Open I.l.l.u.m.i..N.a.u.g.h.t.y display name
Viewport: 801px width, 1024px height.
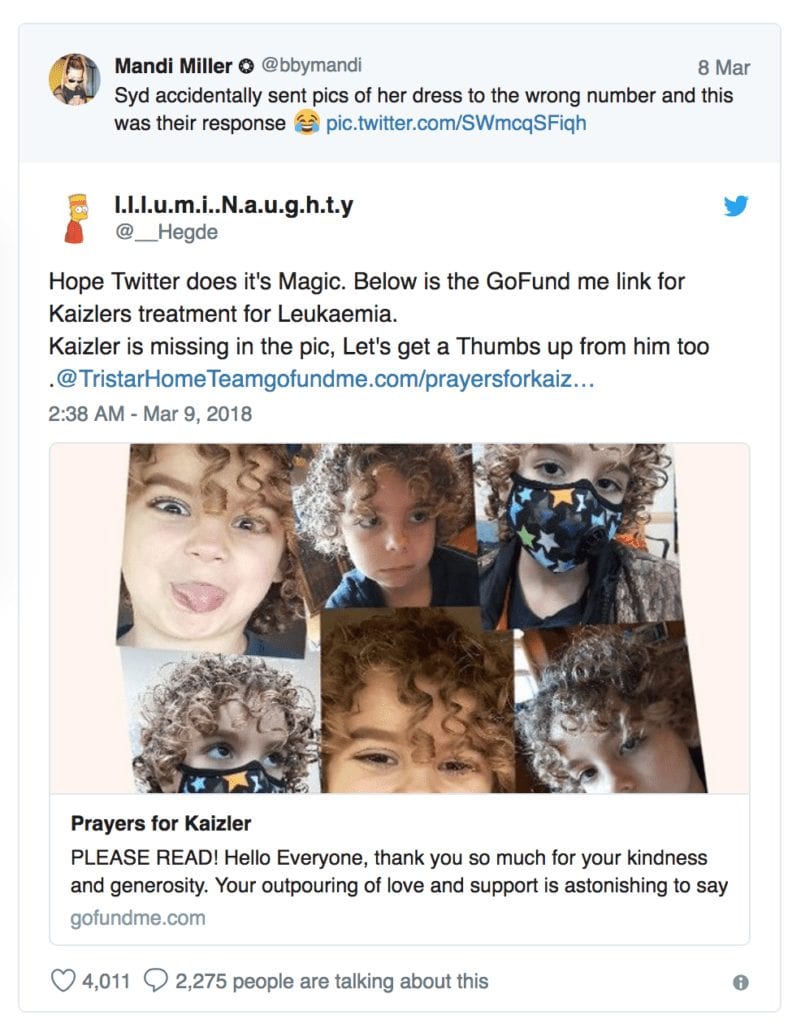click(234, 204)
